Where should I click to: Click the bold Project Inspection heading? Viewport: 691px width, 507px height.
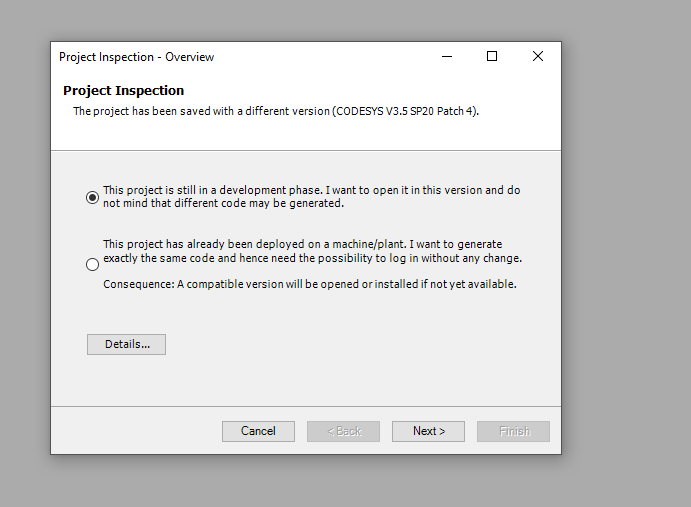pos(123,90)
